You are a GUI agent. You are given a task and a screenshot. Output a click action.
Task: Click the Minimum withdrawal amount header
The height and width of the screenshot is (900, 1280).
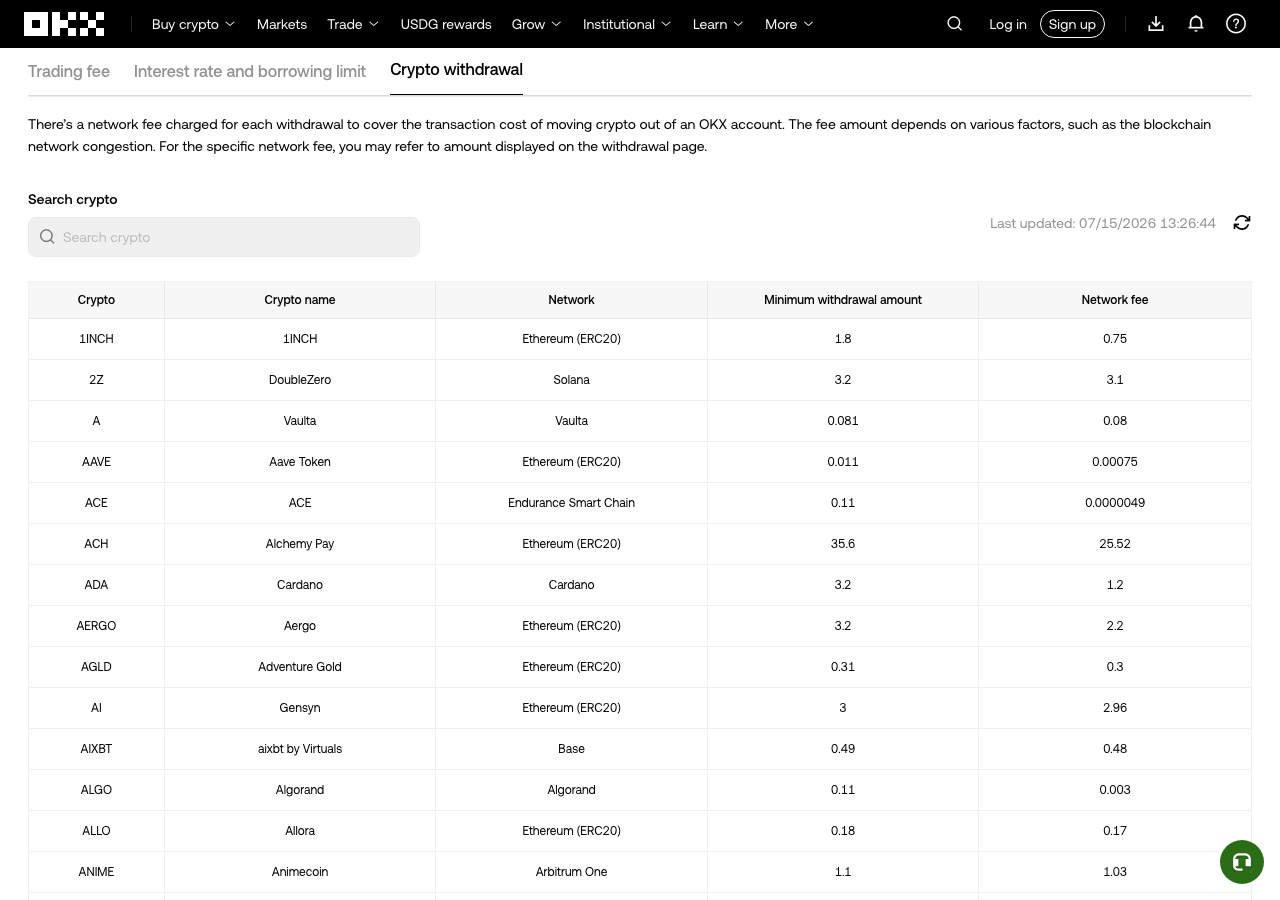coord(843,300)
